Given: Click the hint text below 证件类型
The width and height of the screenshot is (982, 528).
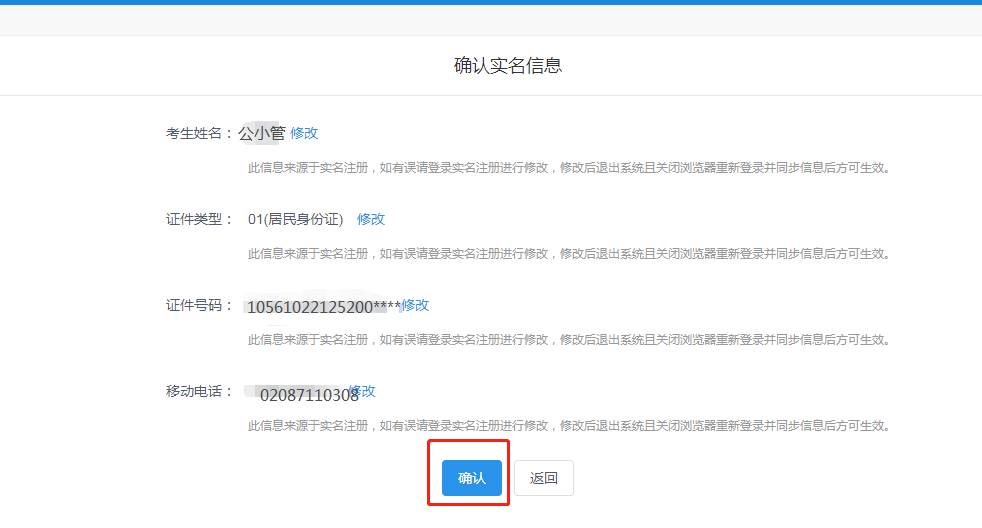Looking at the screenshot, I should pyautogui.click(x=568, y=254).
